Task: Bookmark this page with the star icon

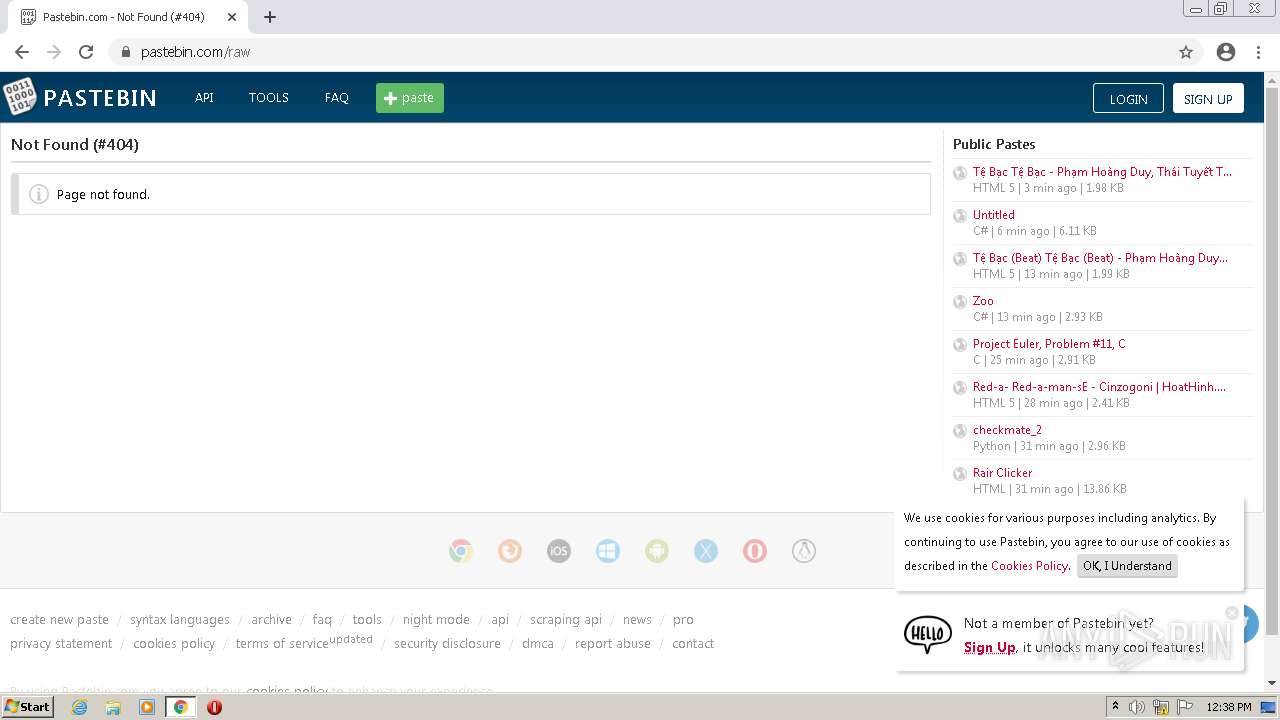Action: click(x=1186, y=52)
